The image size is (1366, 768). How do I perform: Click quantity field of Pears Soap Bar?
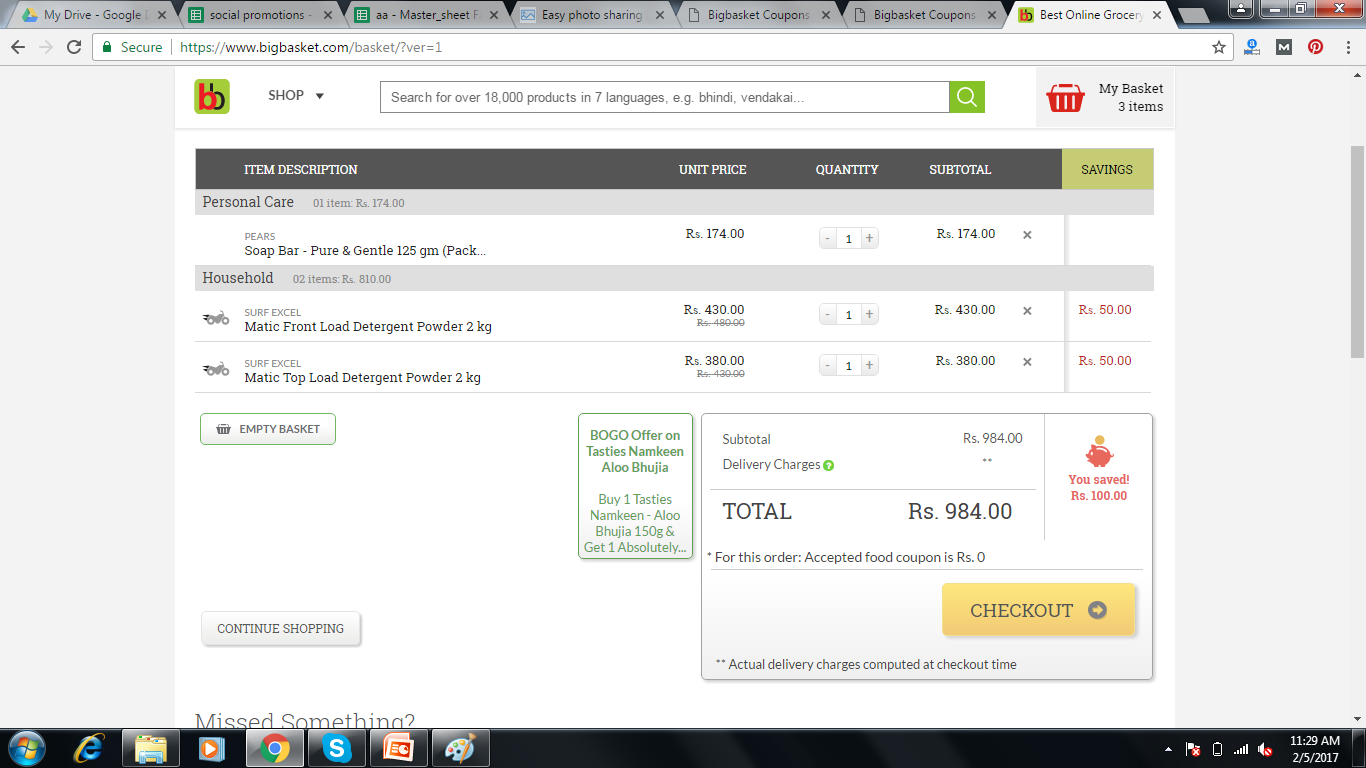coord(849,238)
